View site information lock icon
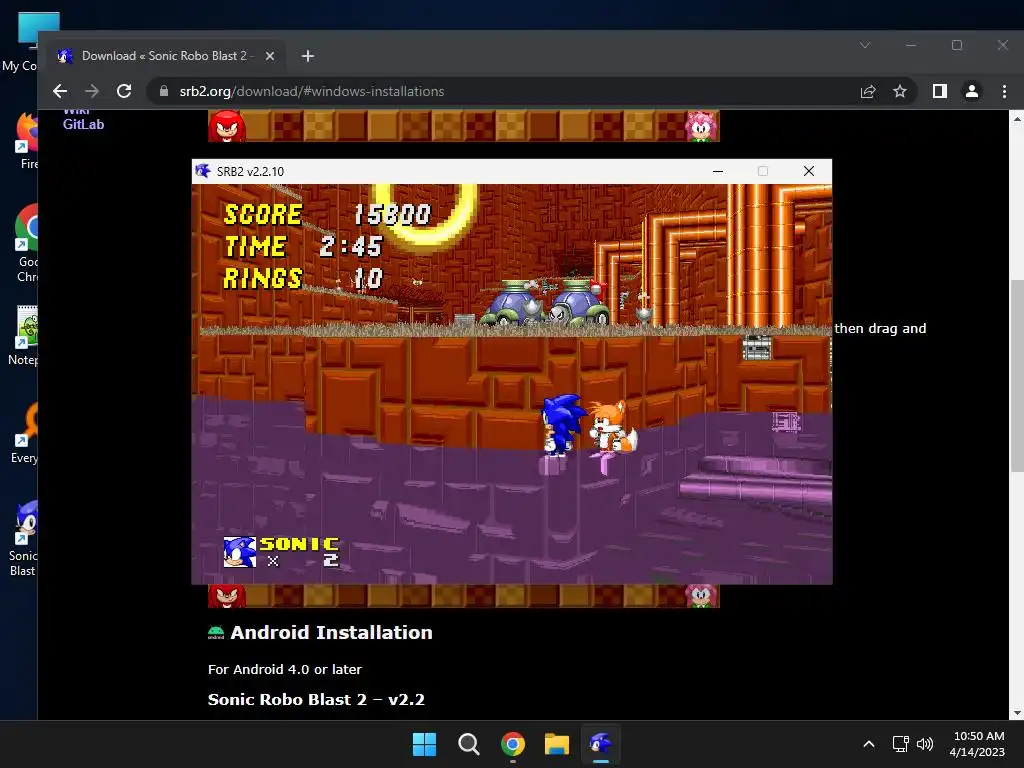The width and height of the screenshot is (1024, 768). [x=164, y=91]
